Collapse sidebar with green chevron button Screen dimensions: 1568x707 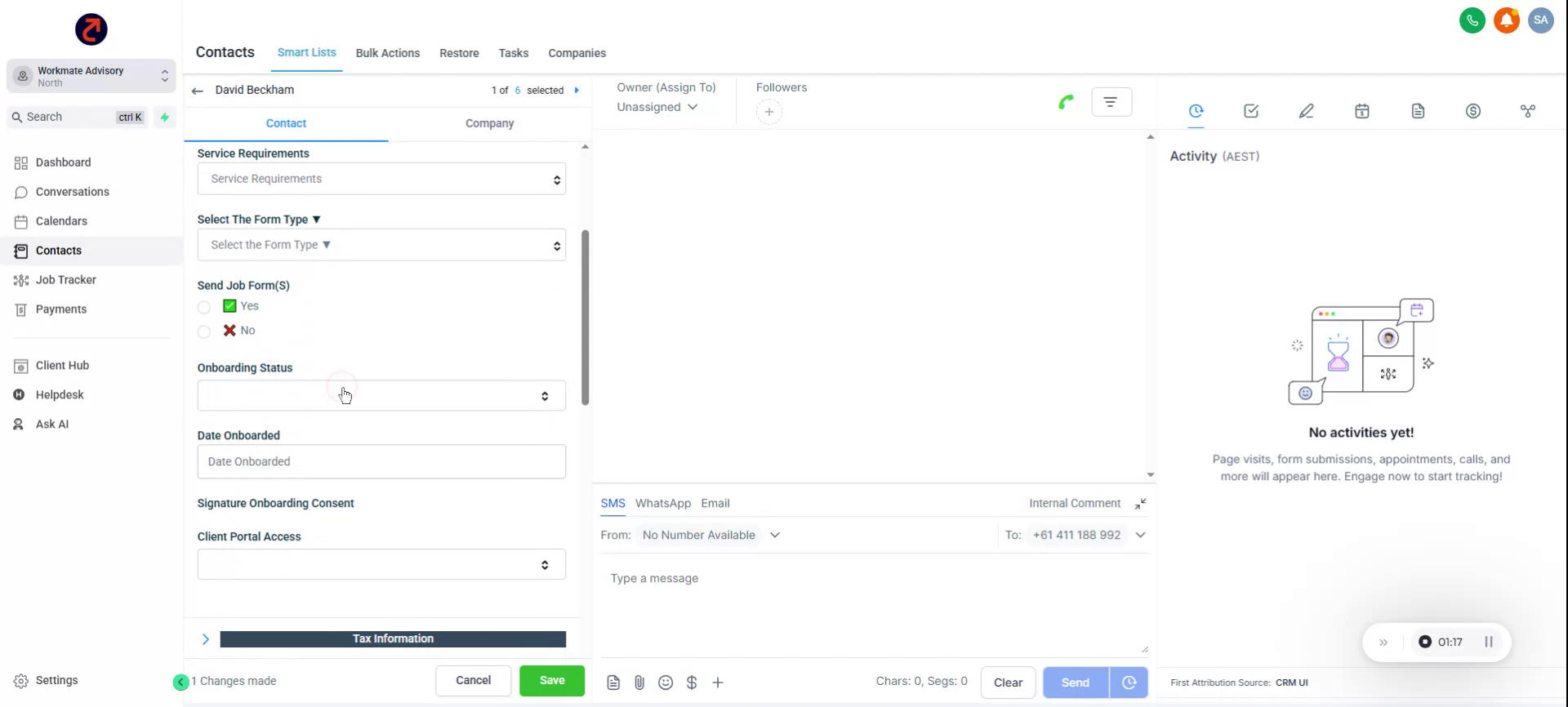pos(181,682)
